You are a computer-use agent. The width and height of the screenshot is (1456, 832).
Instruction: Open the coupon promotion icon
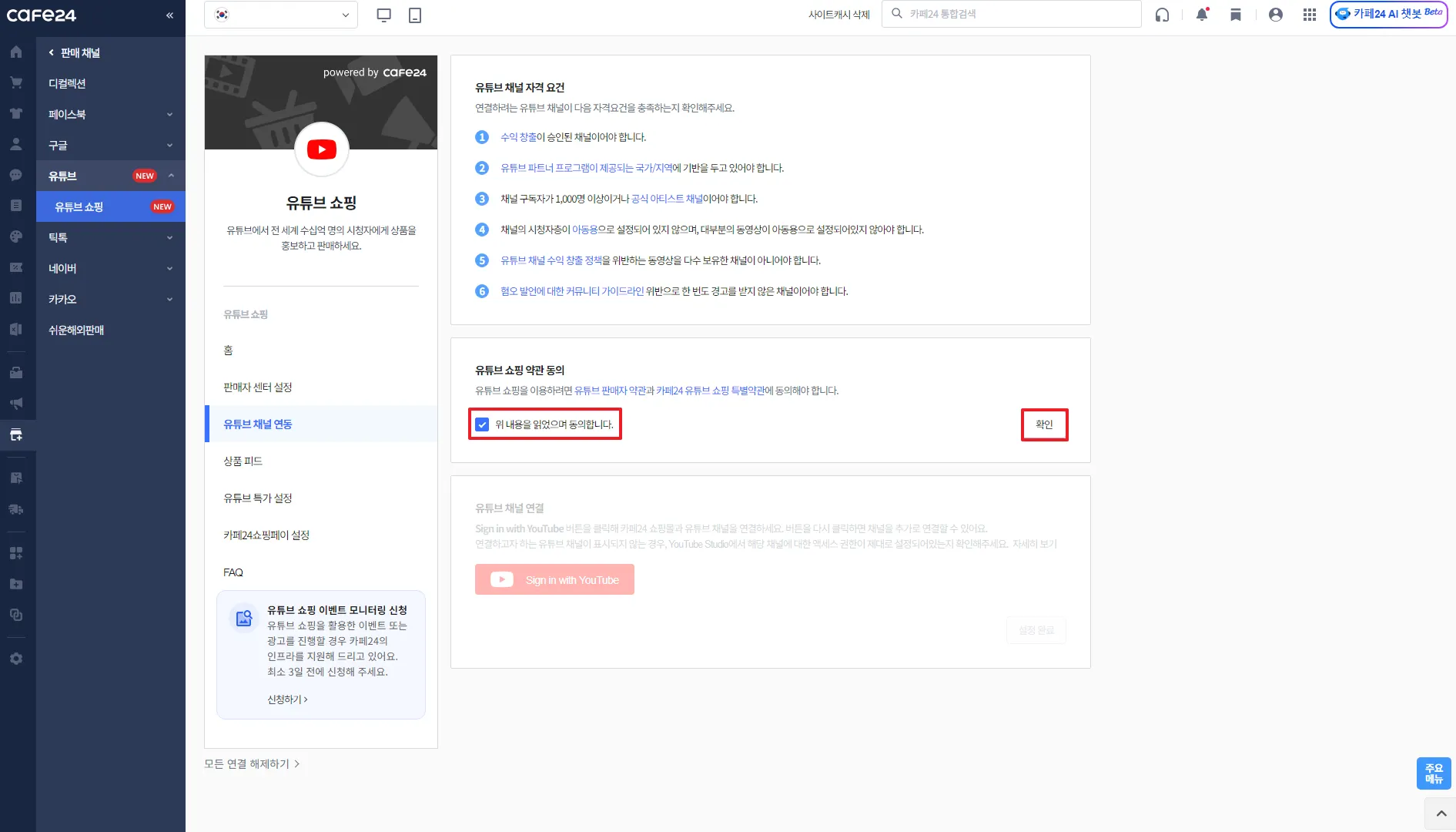(16, 267)
